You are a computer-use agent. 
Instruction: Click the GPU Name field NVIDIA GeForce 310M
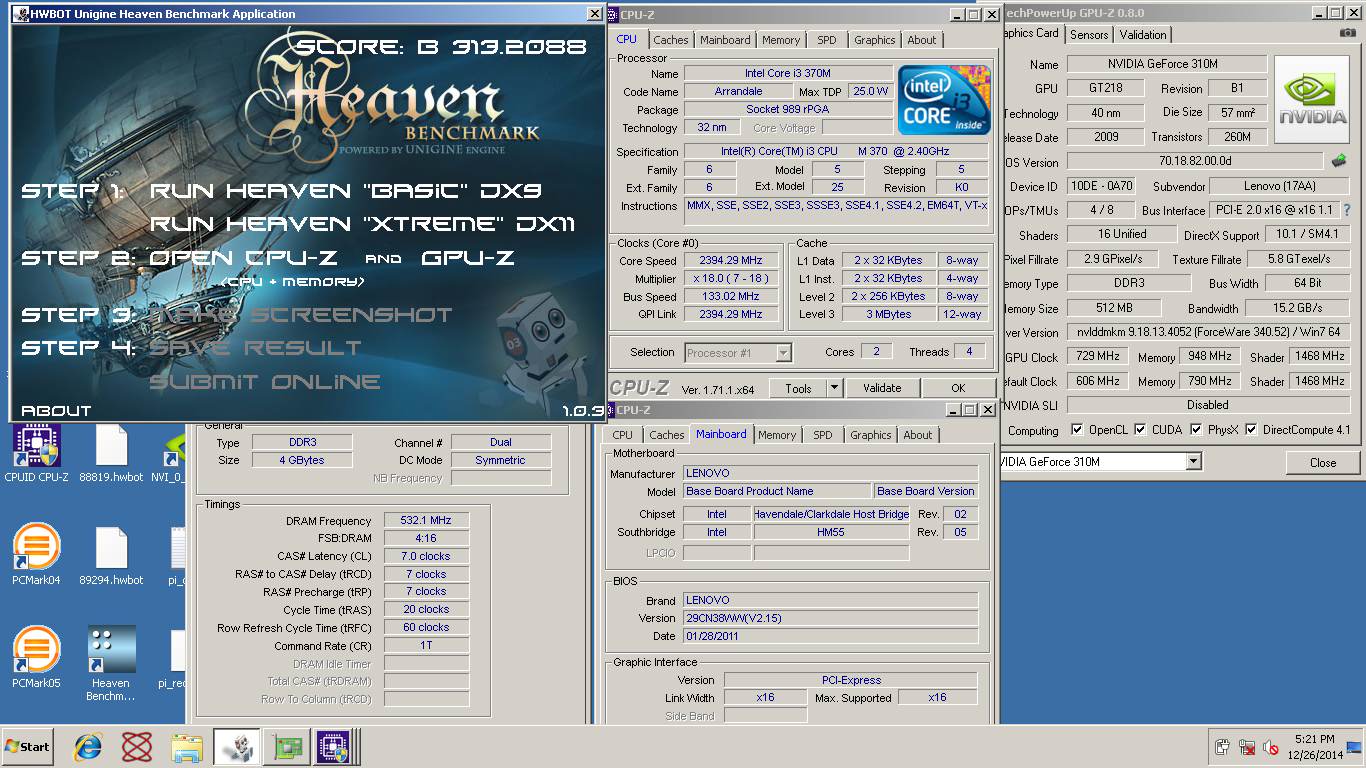click(1166, 64)
